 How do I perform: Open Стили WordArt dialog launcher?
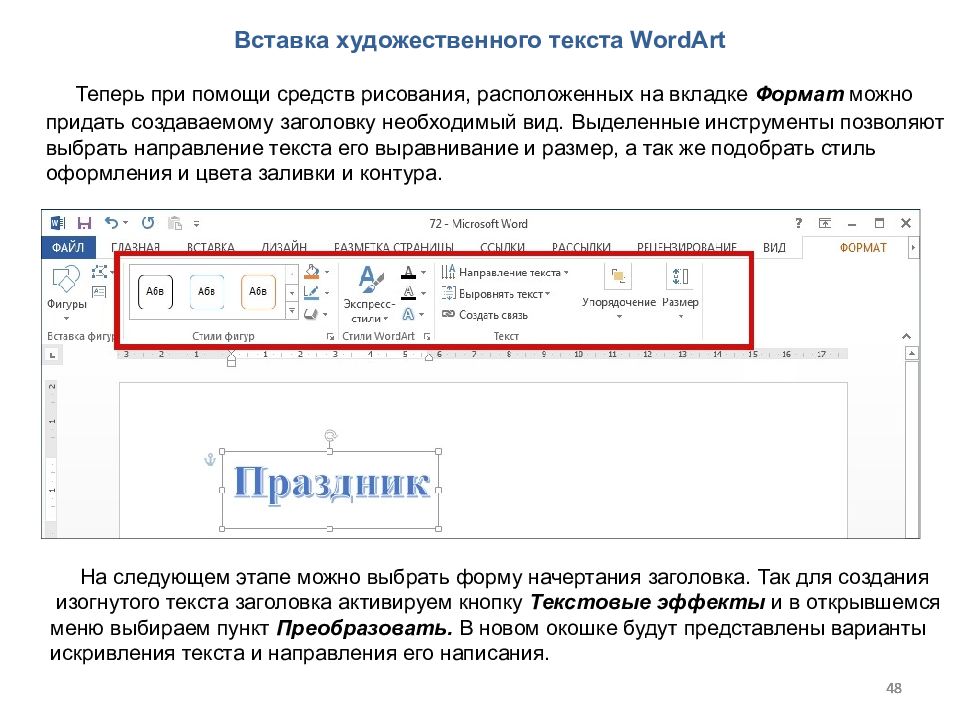(427, 336)
